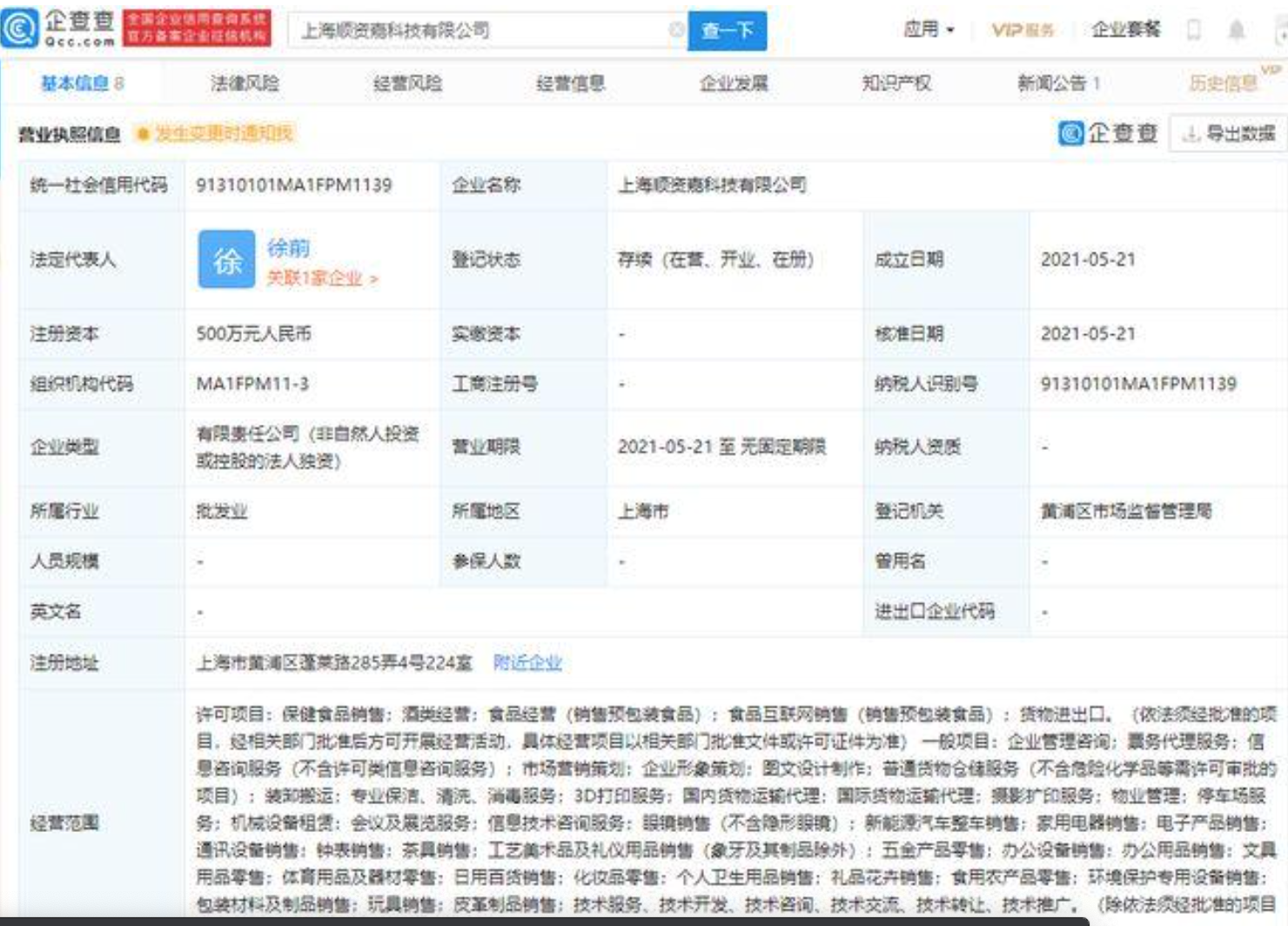Click the VIP服务 link
This screenshot has height=926, width=1288.
tap(1023, 30)
